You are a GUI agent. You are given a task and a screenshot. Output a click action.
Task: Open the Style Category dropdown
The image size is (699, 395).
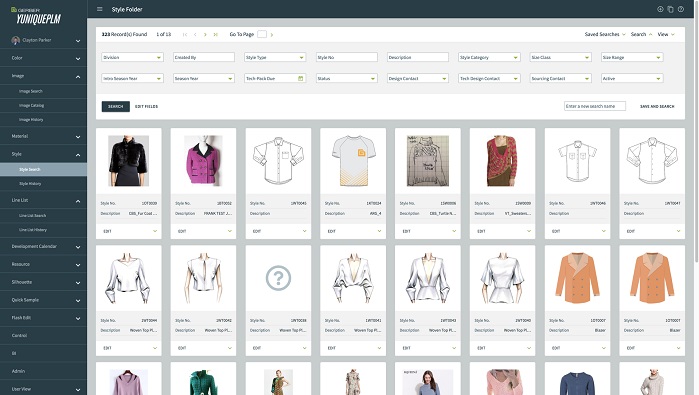tap(489, 57)
